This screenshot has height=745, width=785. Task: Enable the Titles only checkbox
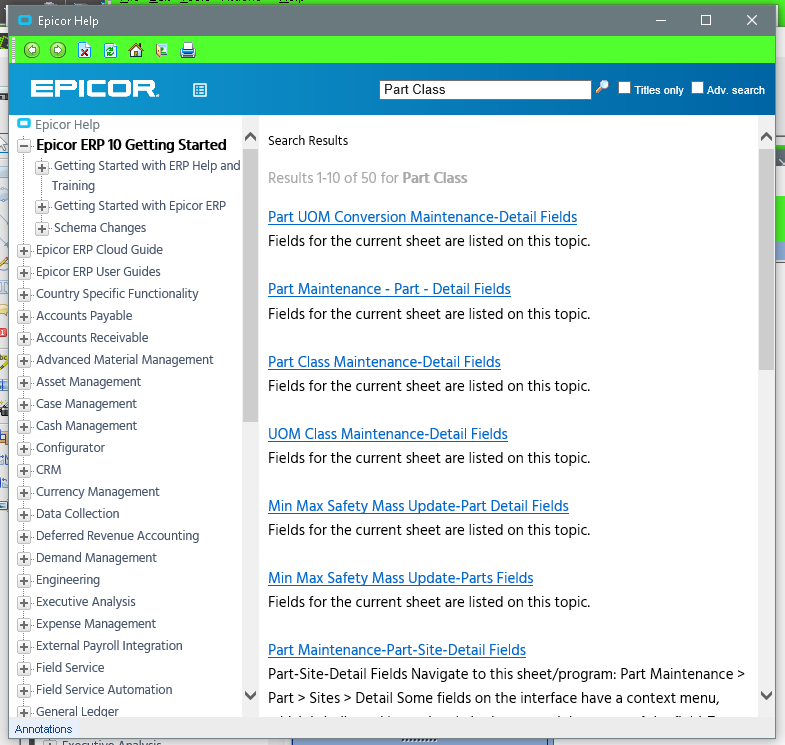pyautogui.click(x=624, y=88)
